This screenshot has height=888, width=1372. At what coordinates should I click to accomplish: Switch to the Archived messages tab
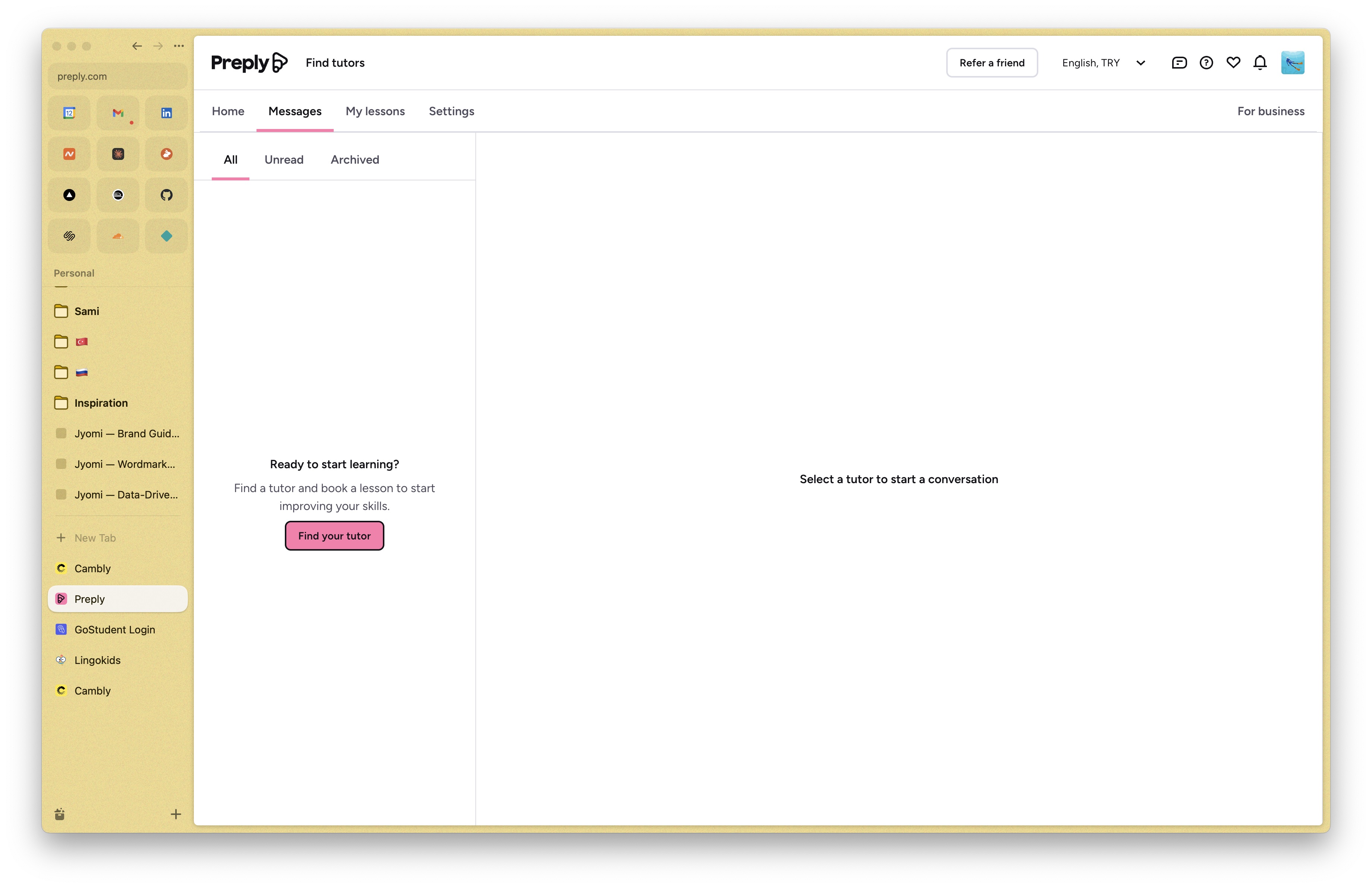click(x=355, y=160)
